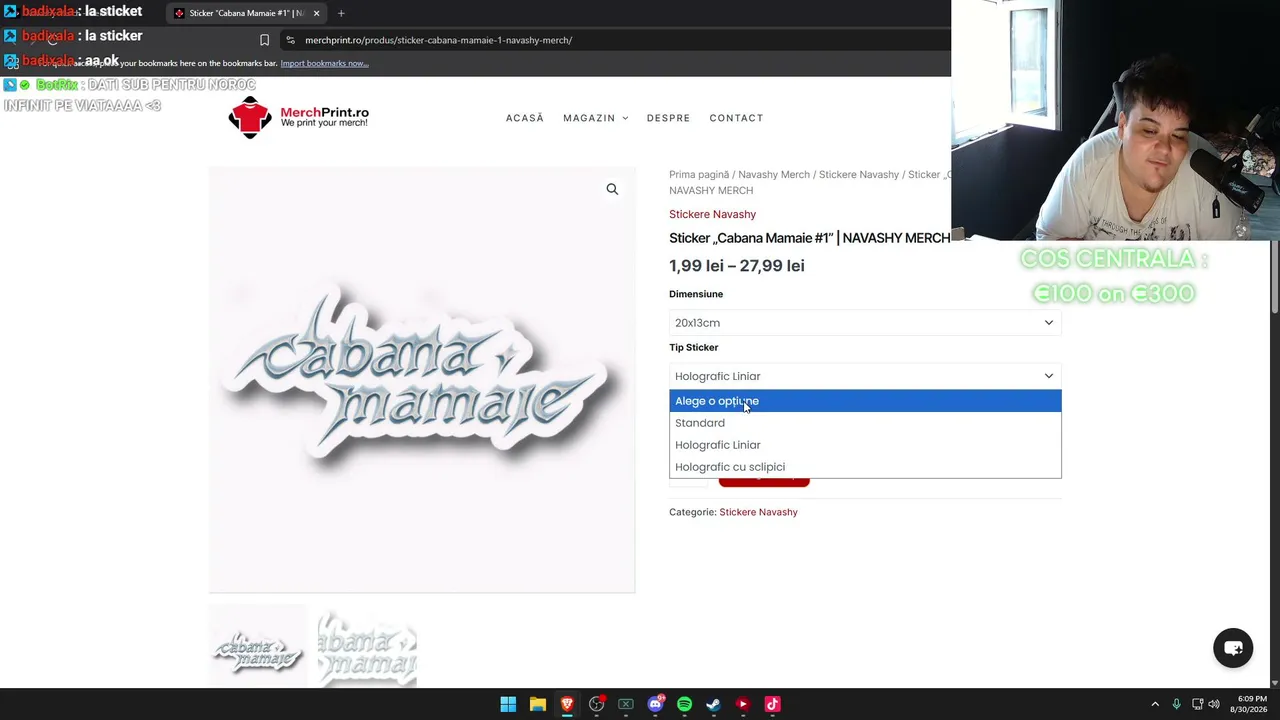Open the live chat bubble widget

click(1233, 648)
